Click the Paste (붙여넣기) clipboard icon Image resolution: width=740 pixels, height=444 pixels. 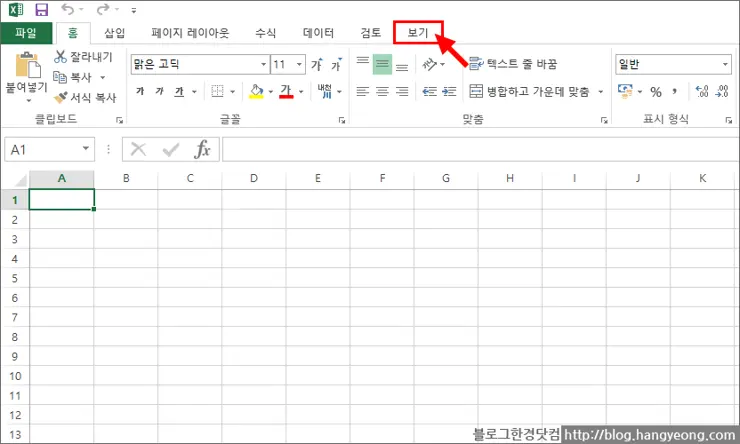26,68
